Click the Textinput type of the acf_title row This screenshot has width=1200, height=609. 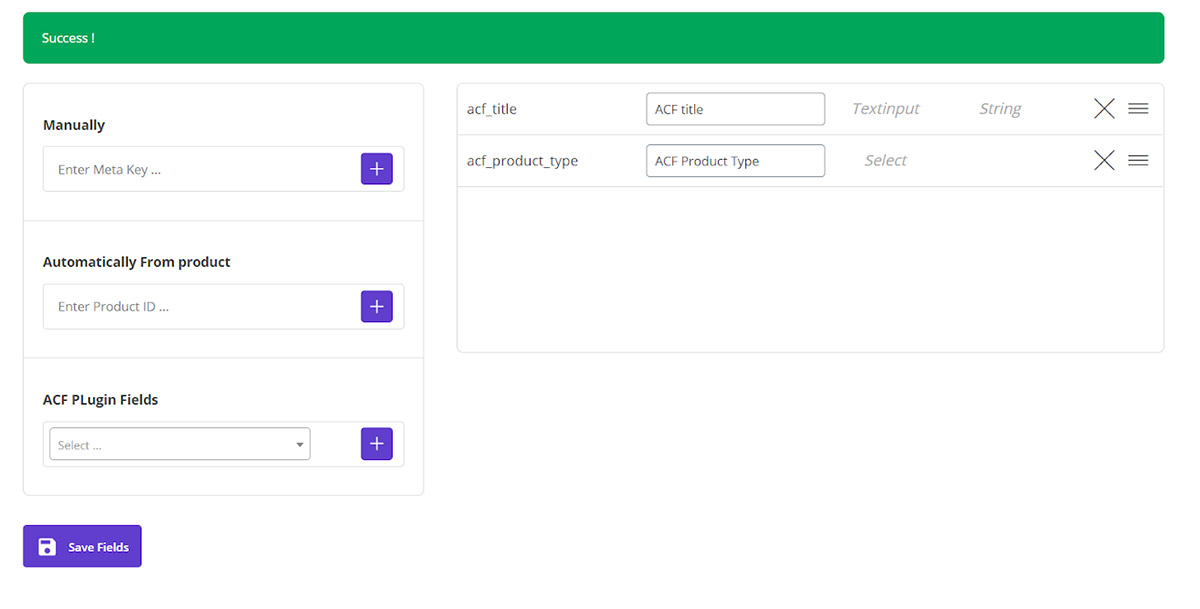coord(885,109)
